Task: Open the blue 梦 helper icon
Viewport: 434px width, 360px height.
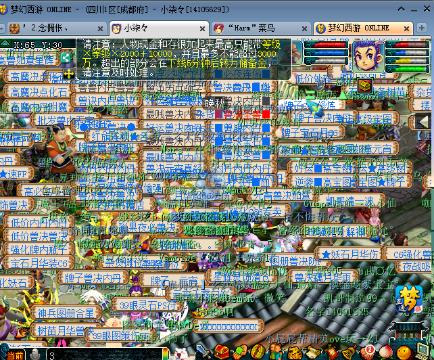Action: click(409, 300)
